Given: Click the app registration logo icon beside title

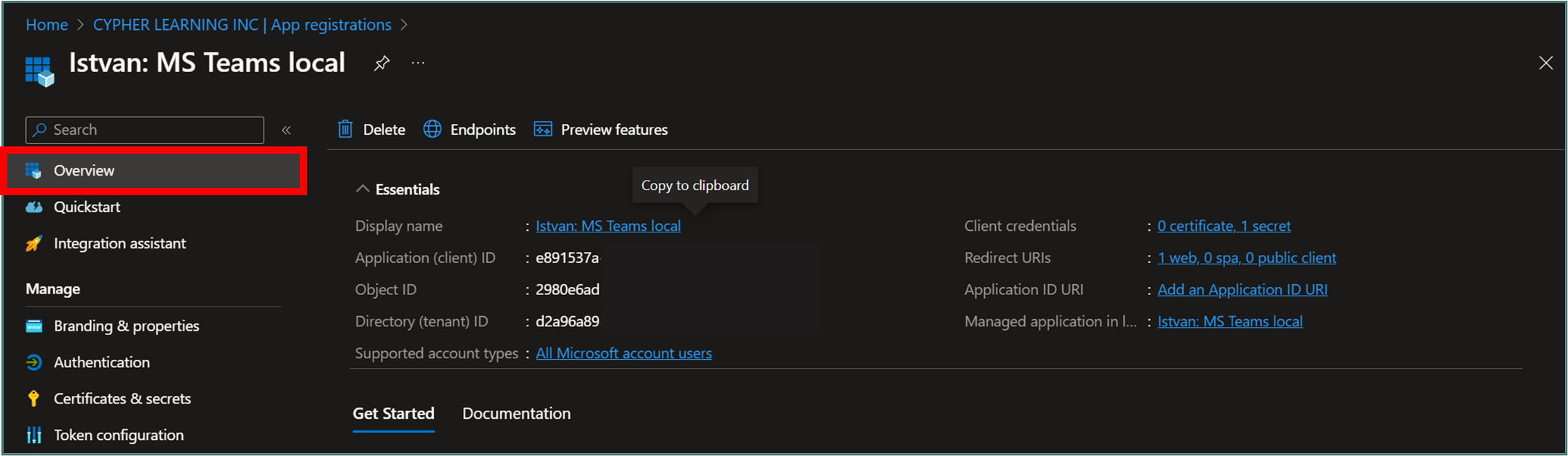Looking at the screenshot, I should pyautogui.click(x=40, y=71).
